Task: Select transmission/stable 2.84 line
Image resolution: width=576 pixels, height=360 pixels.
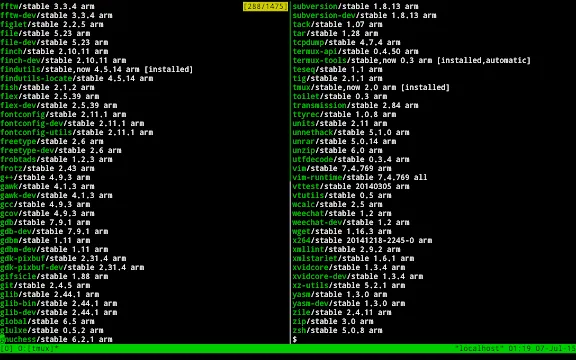Action: [355, 105]
